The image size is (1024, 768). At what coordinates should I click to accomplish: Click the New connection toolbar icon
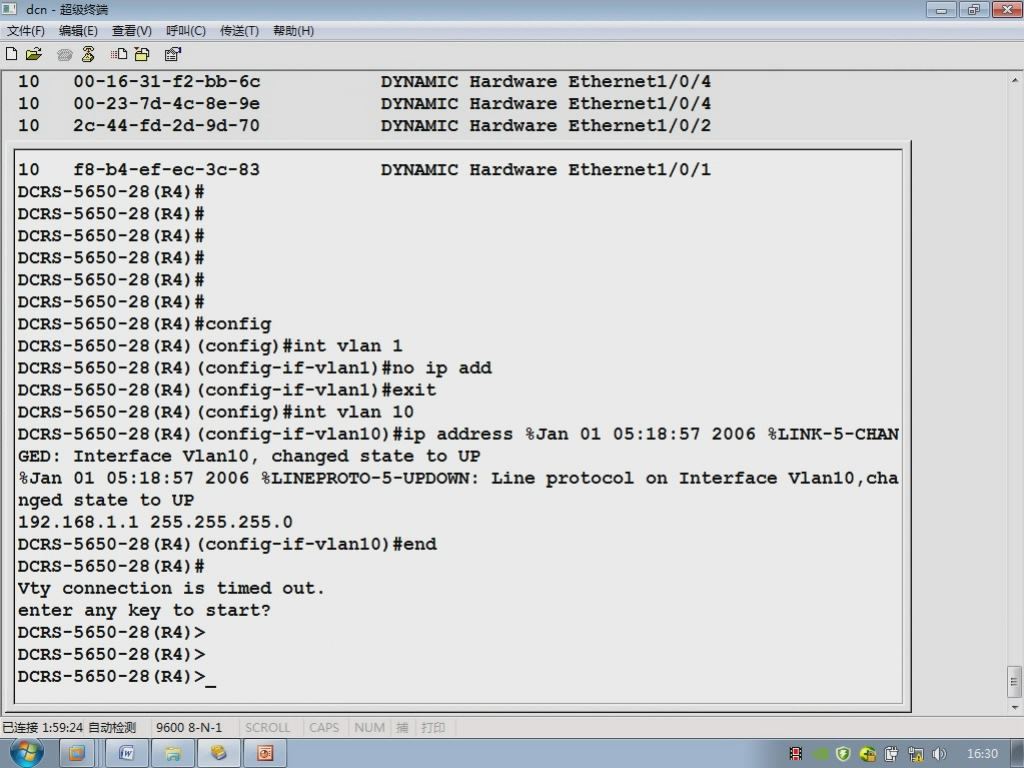(11, 54)
